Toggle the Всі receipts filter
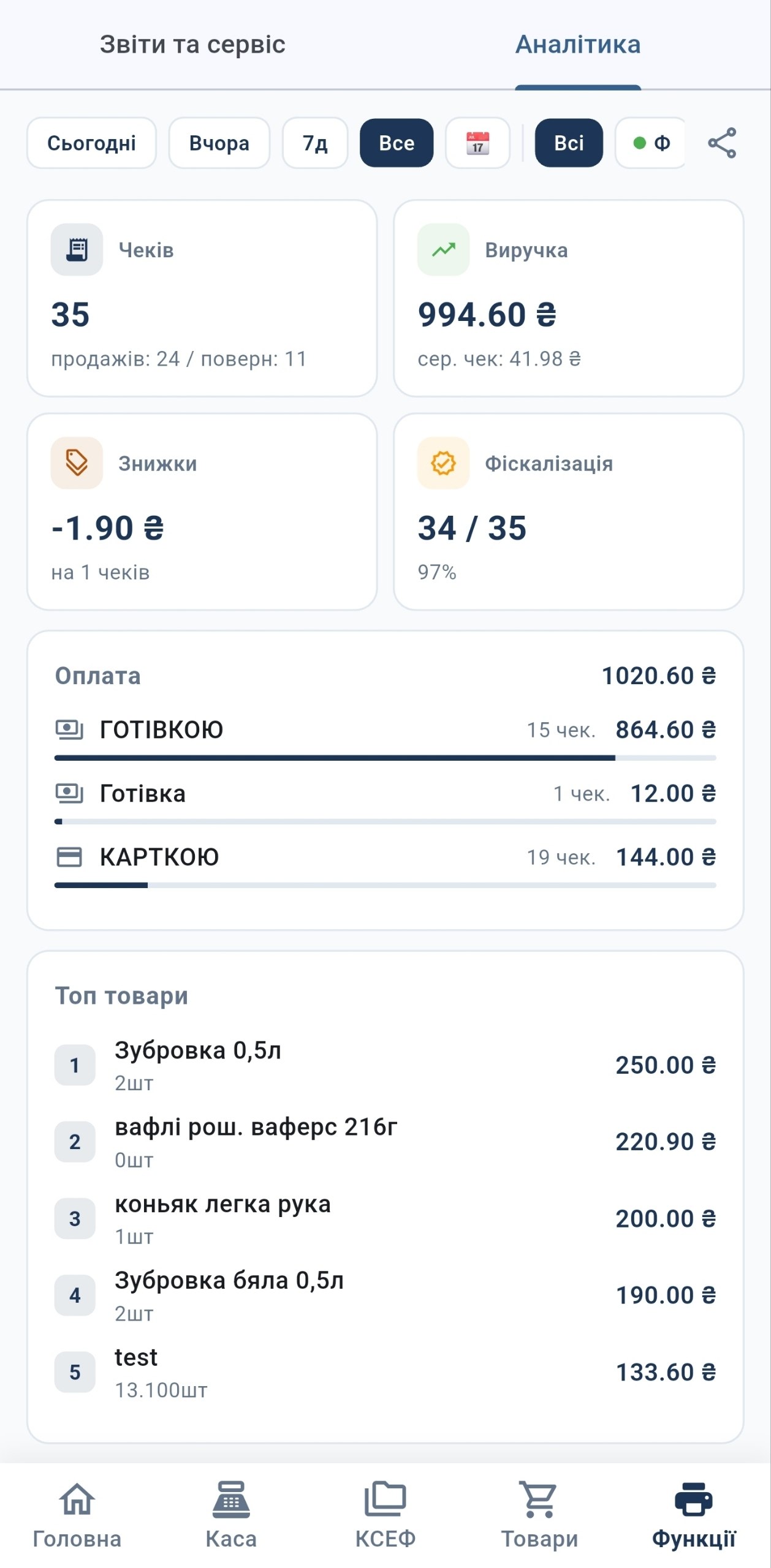The width and height of the screenshot is (771, 1568). (569, 143)
